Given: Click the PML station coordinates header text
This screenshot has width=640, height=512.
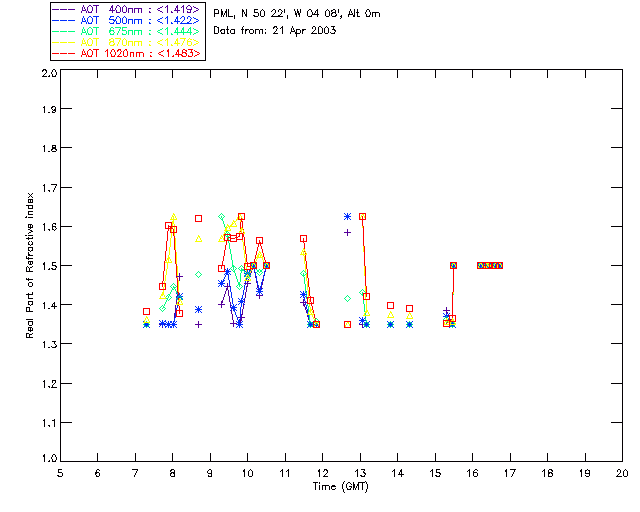Looking at the screenshot, I should [x=297, y=14].
